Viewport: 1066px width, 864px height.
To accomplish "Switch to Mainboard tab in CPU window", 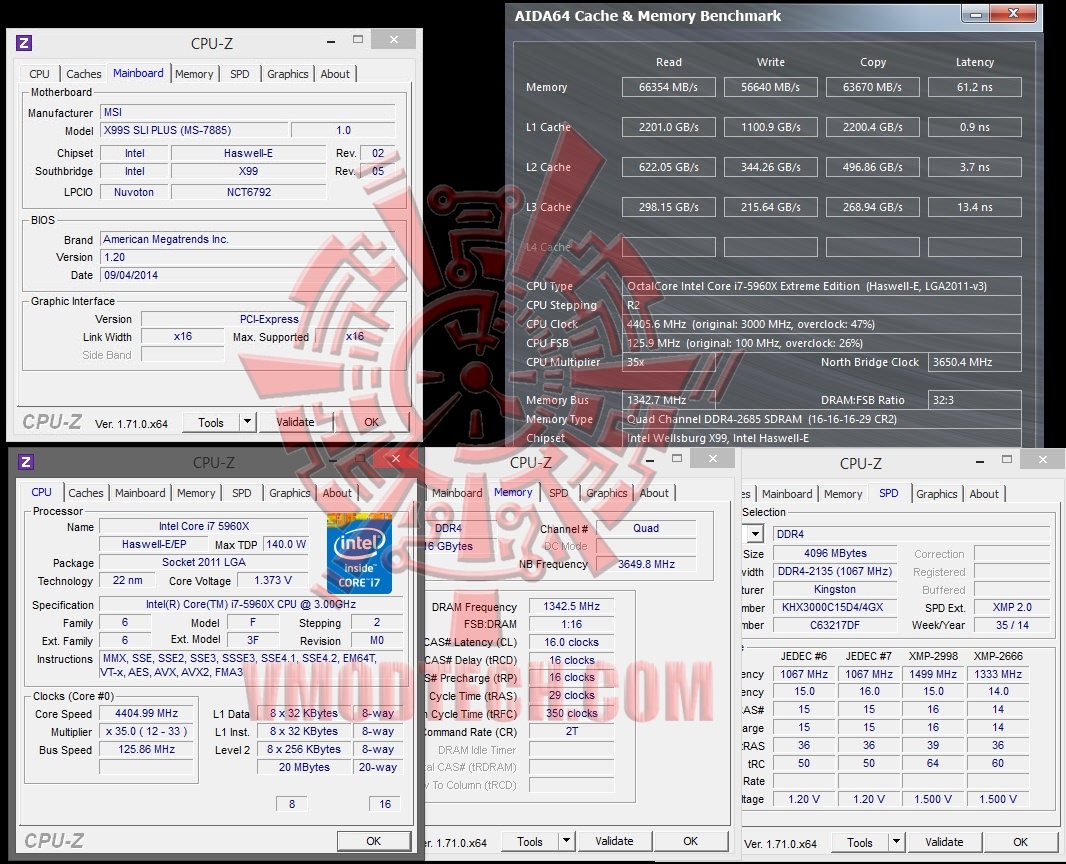I will click(x=140, y=493).
